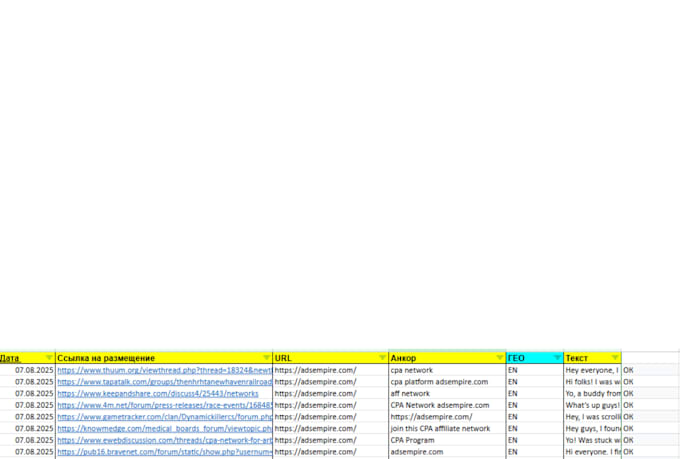Select the 'CPA Network adsempire.com' anchor cell
The width and height of the screenshot is (680, 459).
point(447,405)
